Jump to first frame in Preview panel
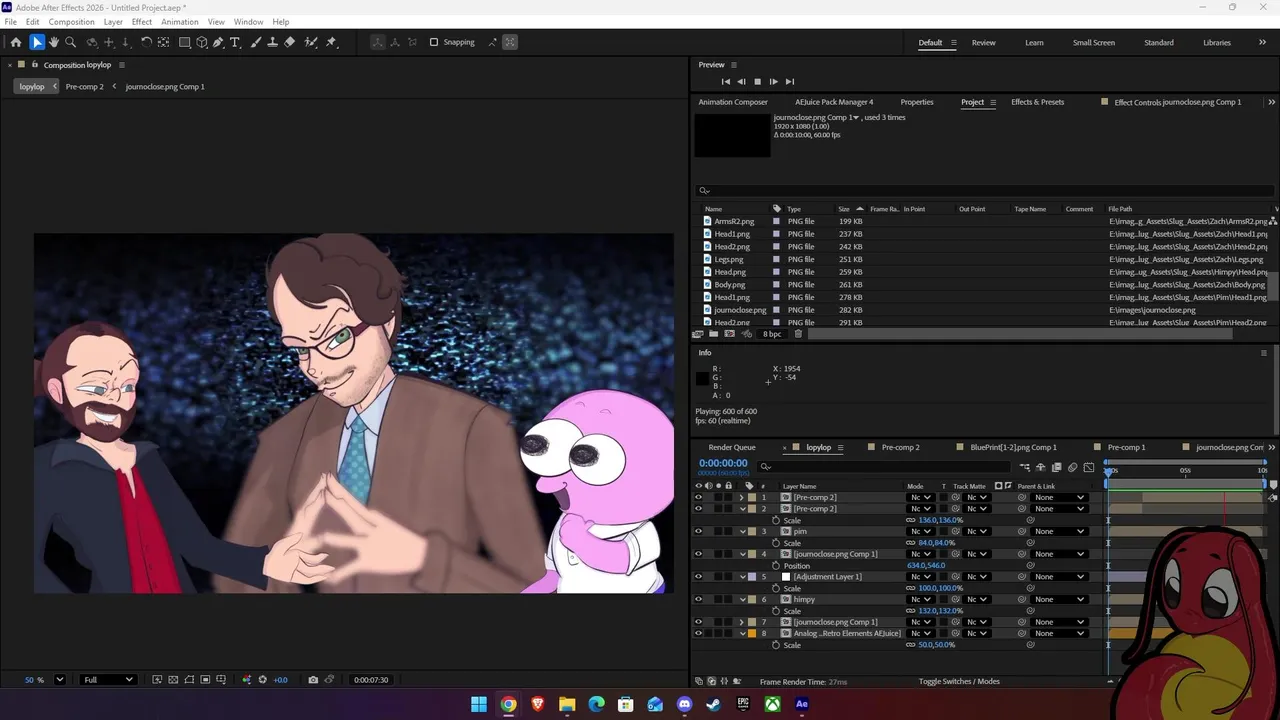The width and height of the screenshot is (1280, 720). pyautogui.click(x=726, y=82)
